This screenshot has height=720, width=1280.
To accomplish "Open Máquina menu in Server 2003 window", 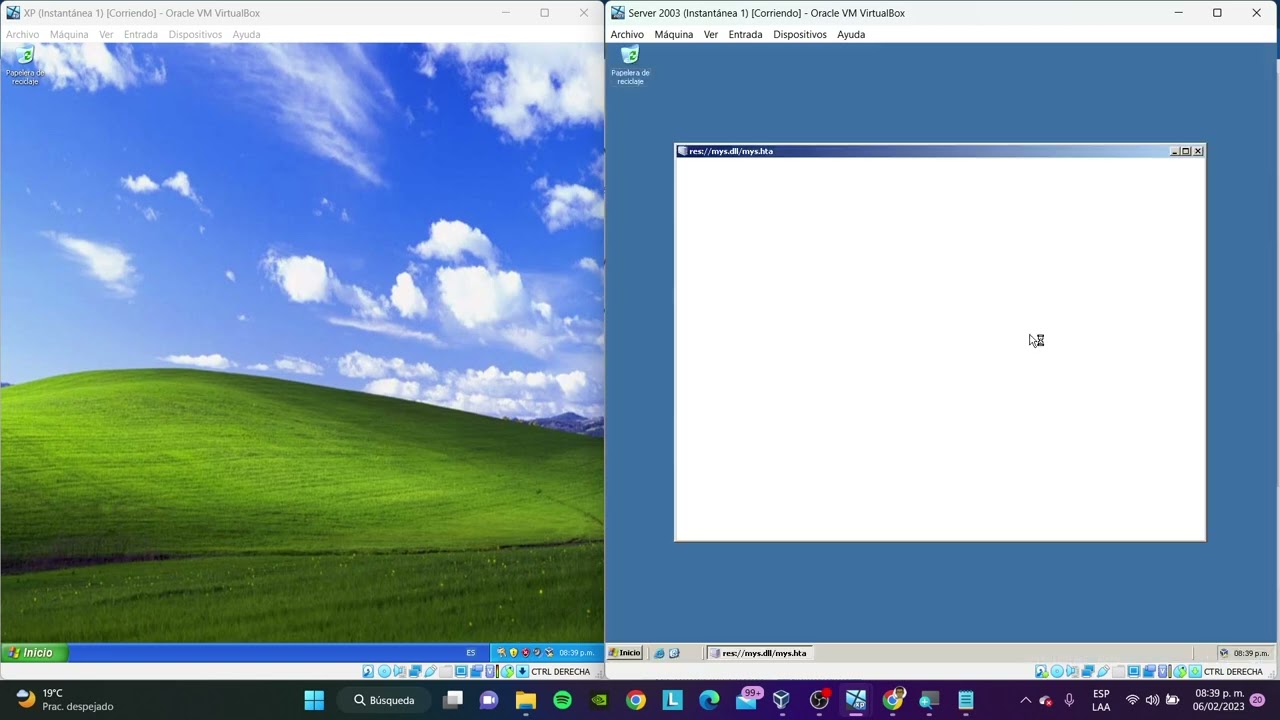I will coord(674,34).
